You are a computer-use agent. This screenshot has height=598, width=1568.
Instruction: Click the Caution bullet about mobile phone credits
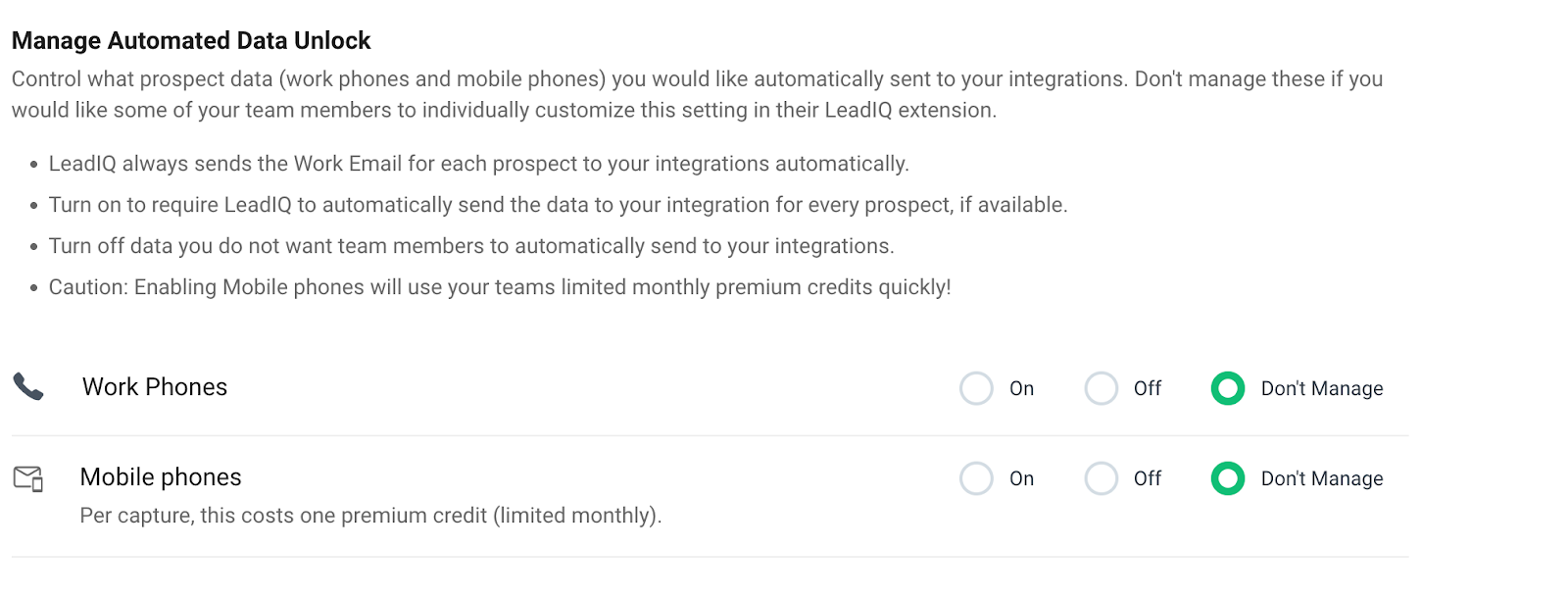pos(500,287)
